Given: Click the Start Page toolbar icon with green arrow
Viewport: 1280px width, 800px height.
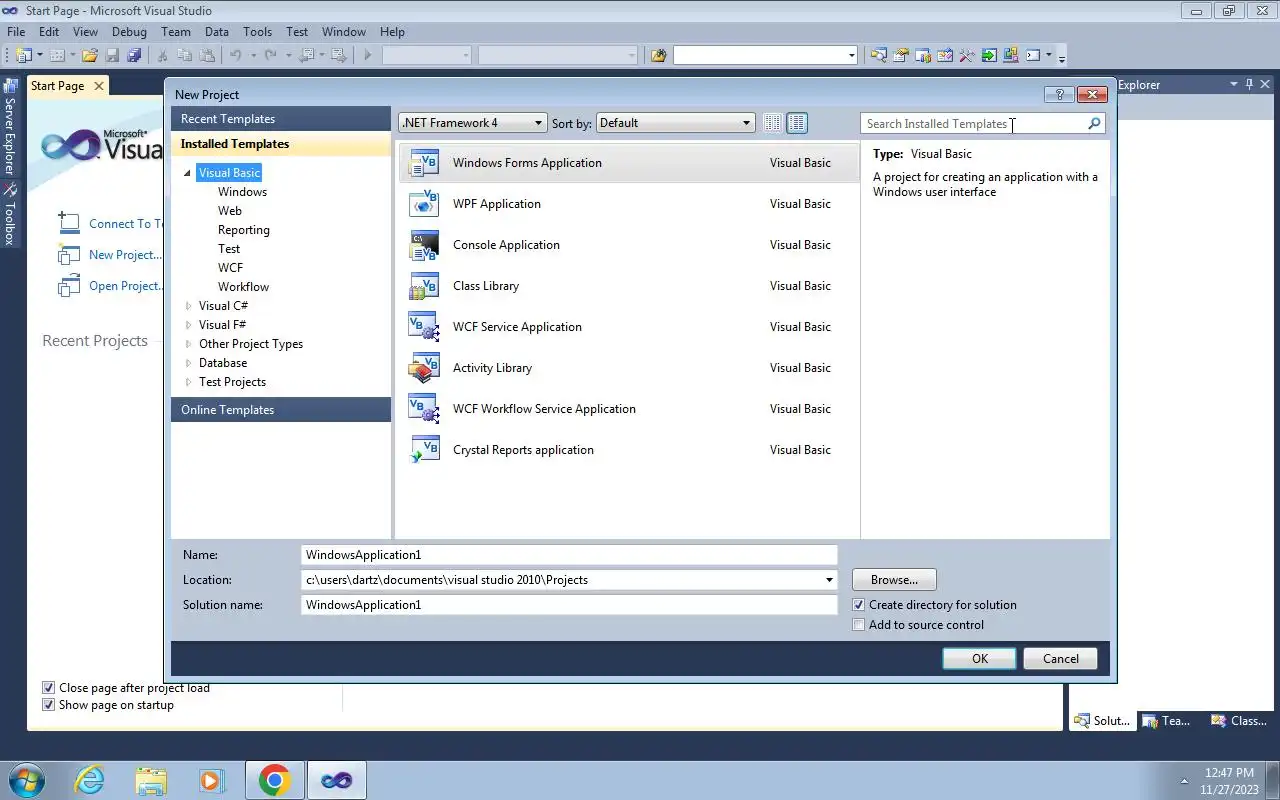Looking at the screenshot, I should (989, 56).
